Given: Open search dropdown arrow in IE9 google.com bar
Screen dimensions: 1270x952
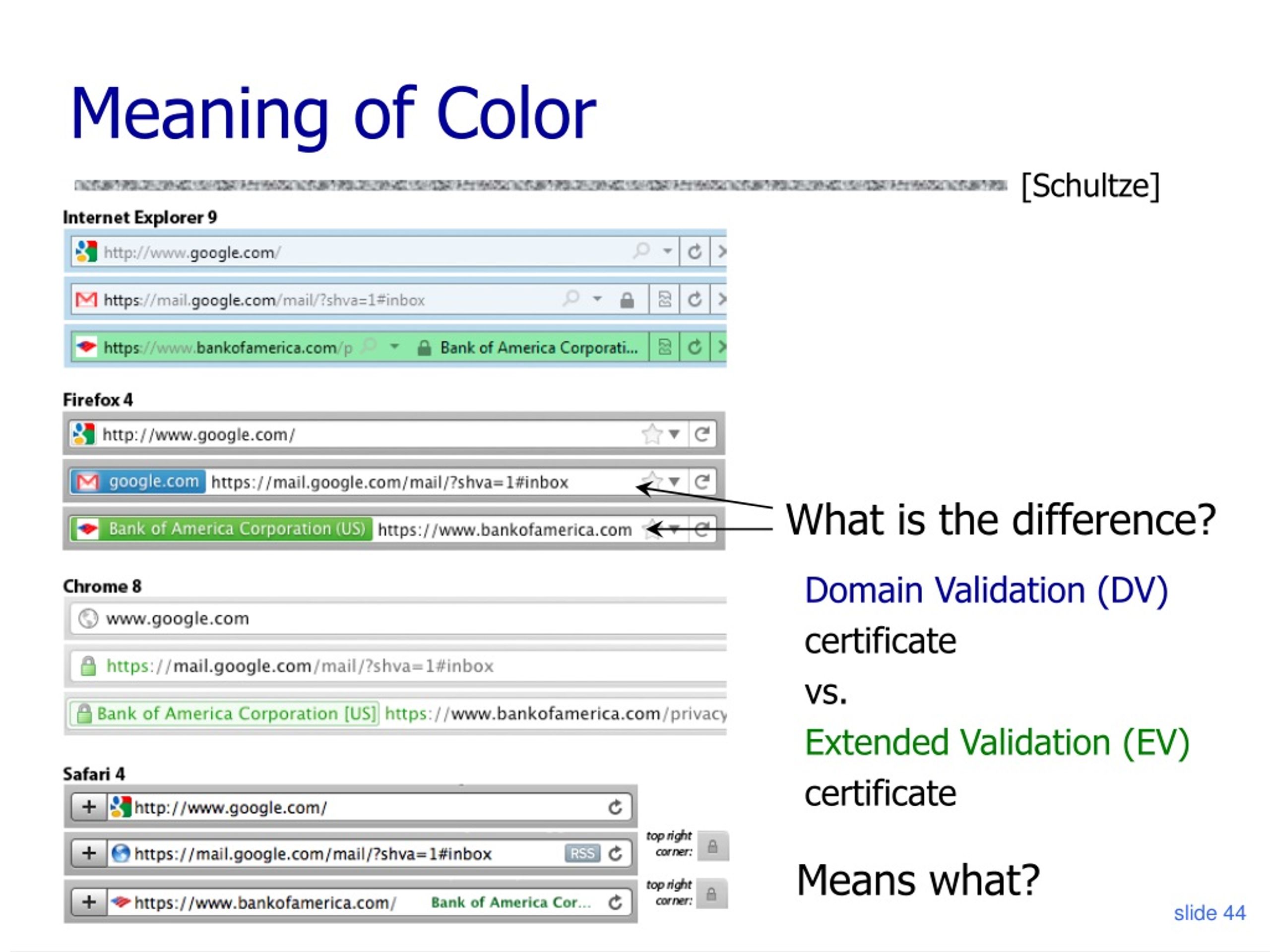Looking at the screenshot, I should (667, 251).
